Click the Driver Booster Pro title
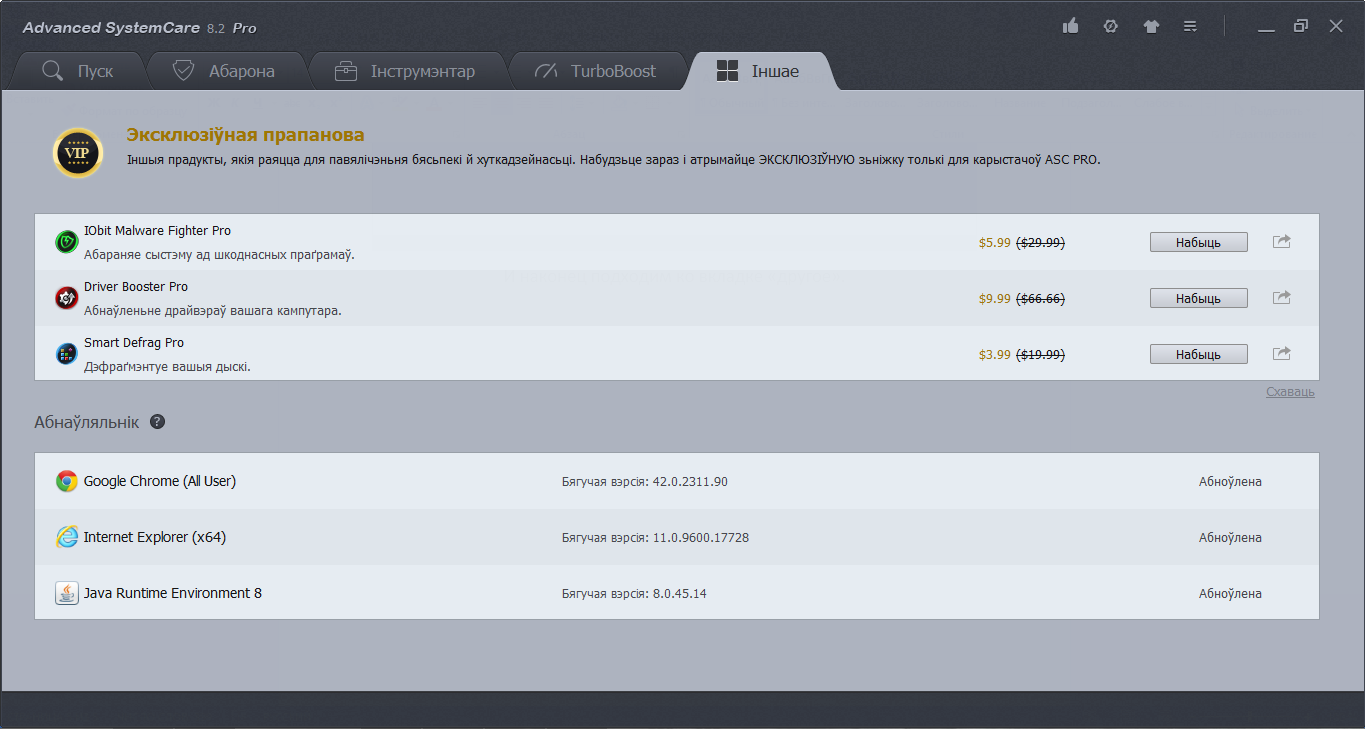Screen dimensions: 1365x729 136,287
